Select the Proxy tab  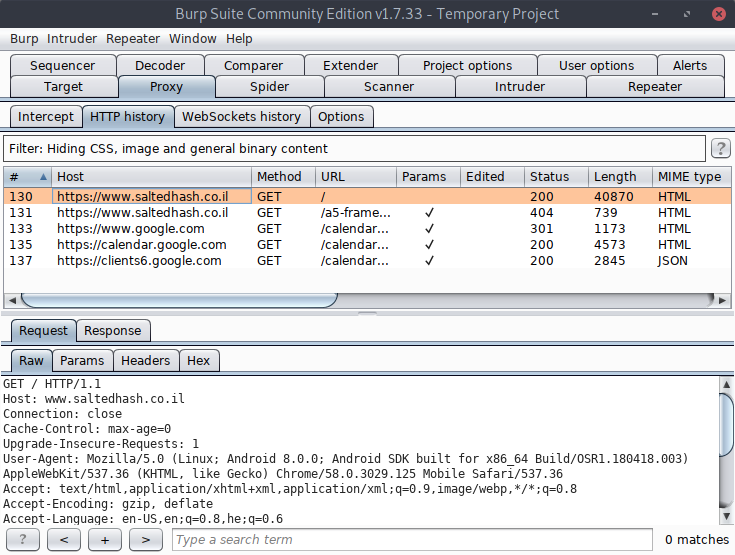pos(166,87)
